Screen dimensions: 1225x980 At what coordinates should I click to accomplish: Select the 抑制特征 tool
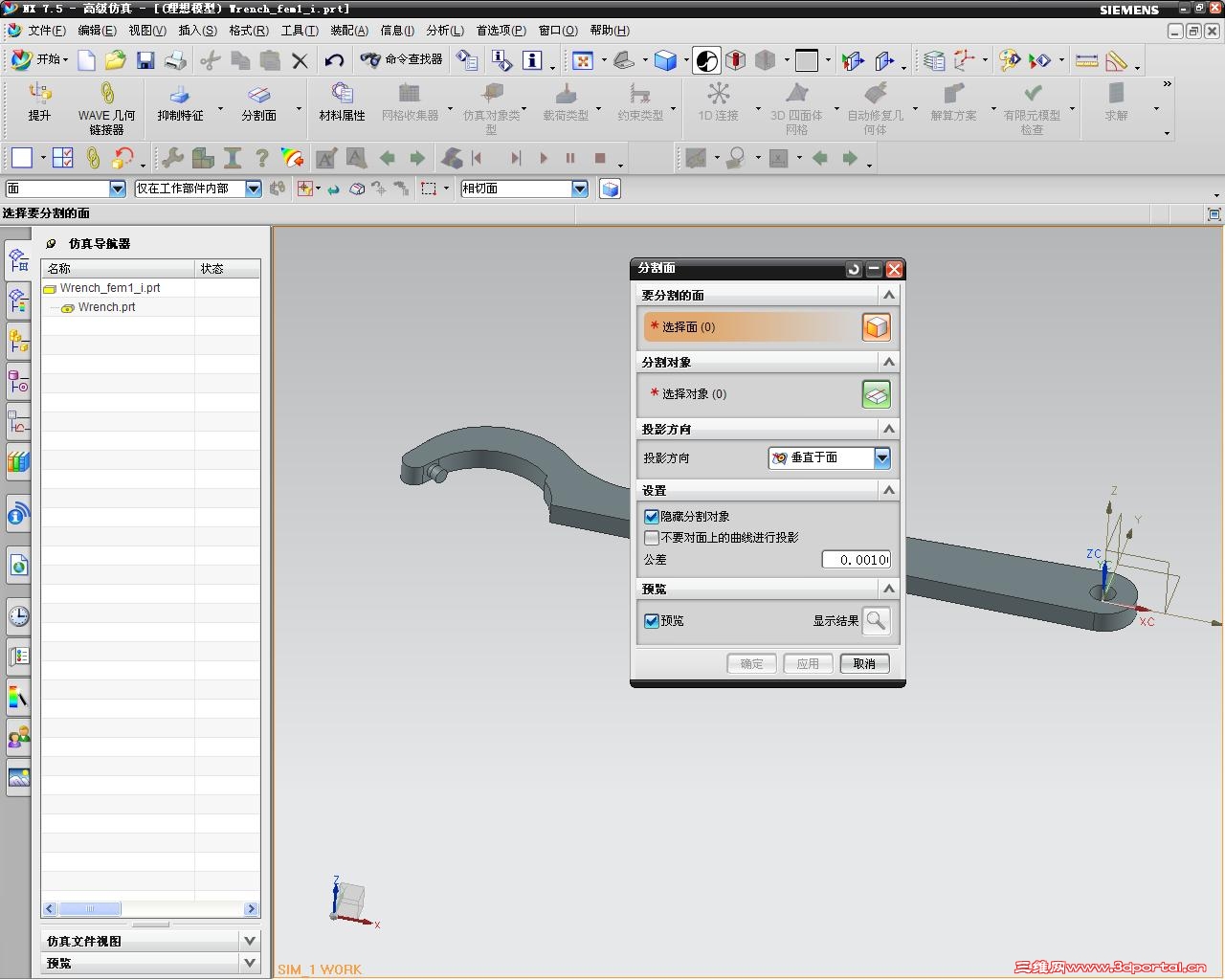pyautogui.click(x=180, y=102)
